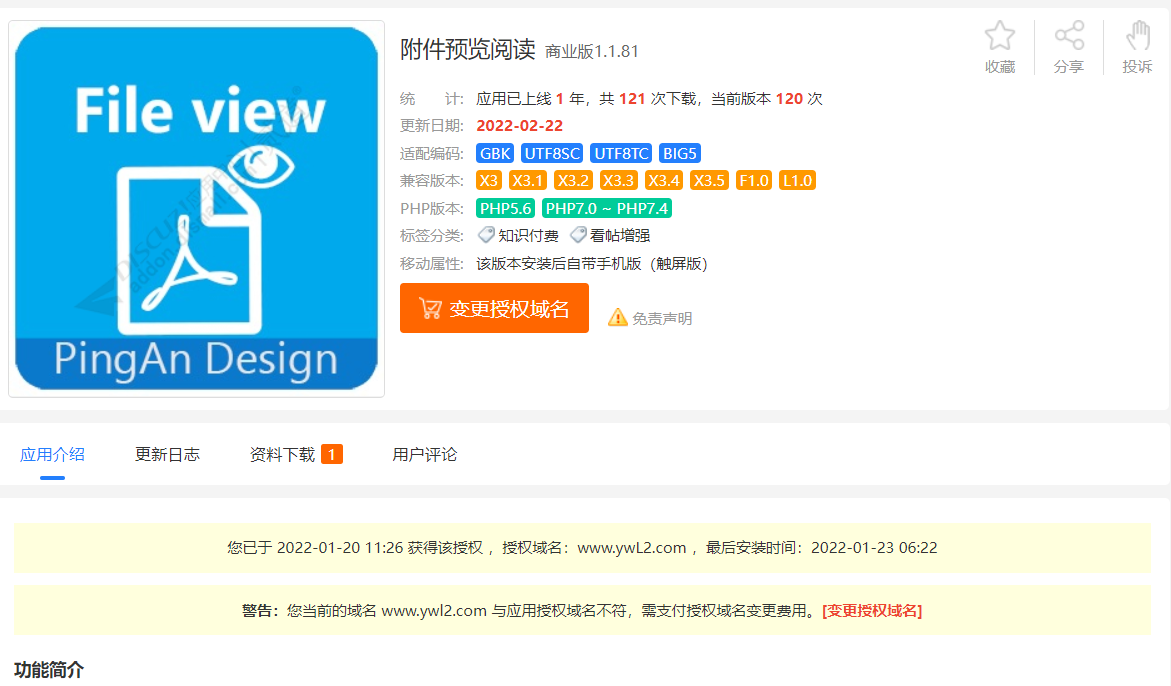Click the 知识付费 tag link
This screenshot has height=686, width=1171.
point(528,236)
